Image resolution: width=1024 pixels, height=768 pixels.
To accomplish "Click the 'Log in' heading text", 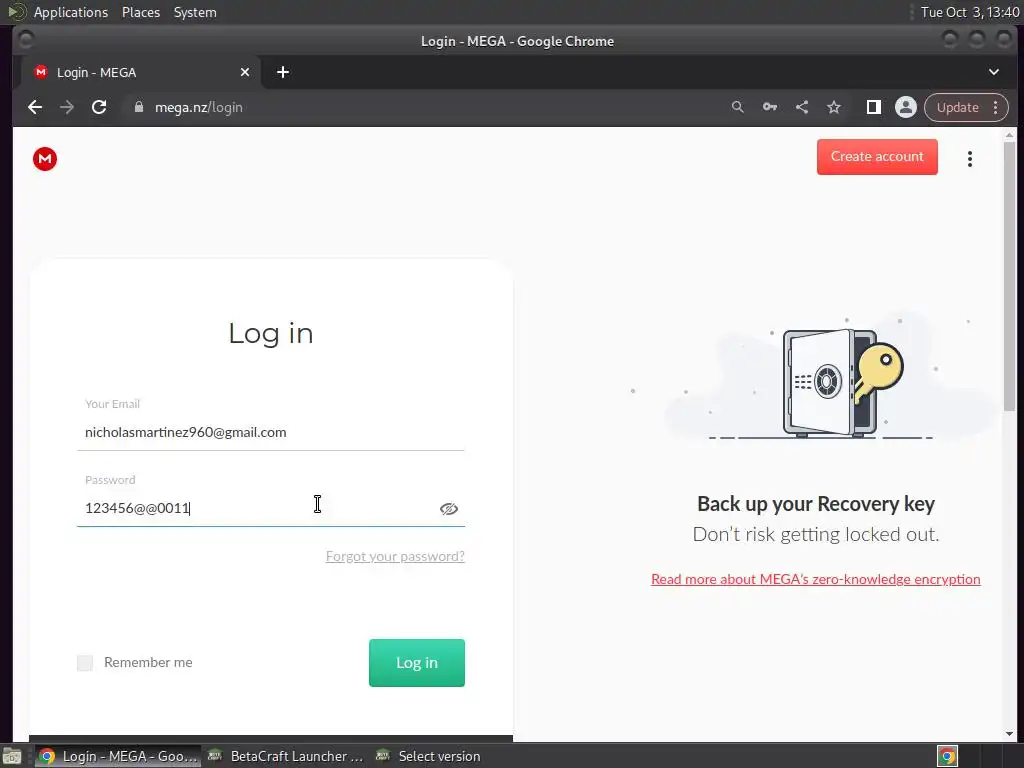I will tap(271, 334).
